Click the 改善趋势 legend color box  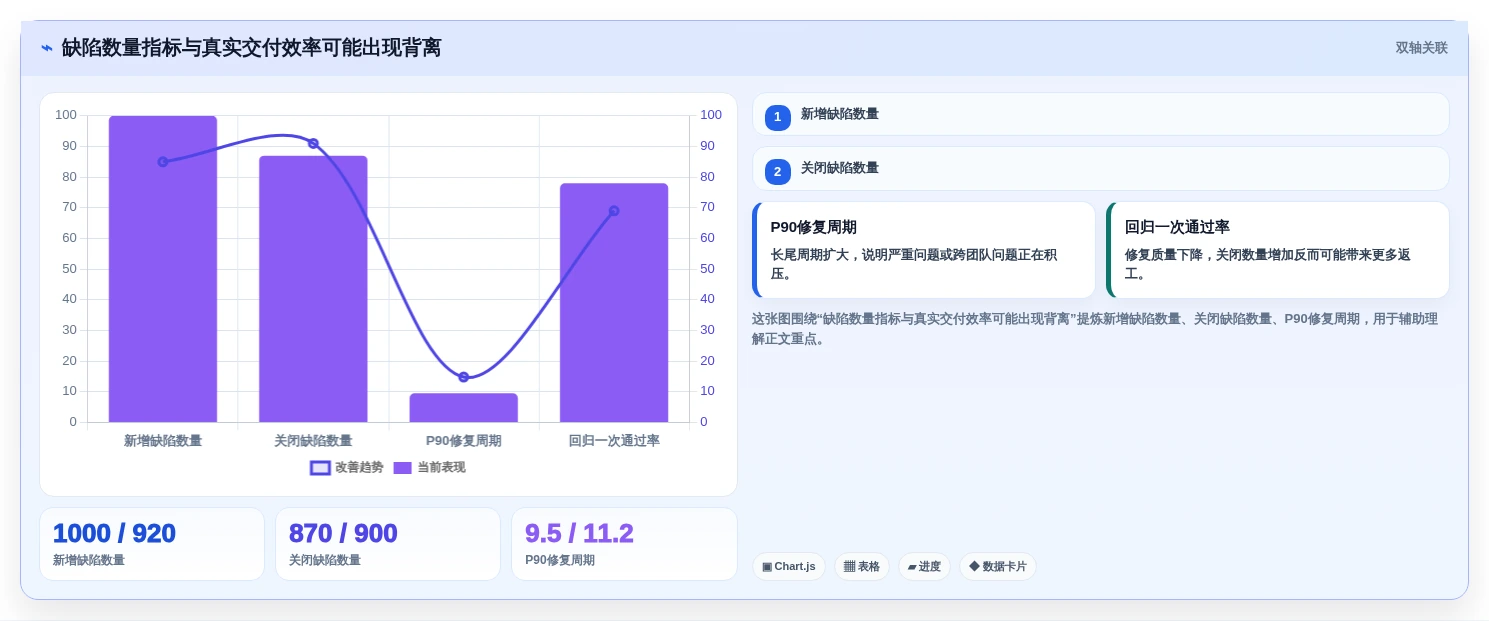320,467
